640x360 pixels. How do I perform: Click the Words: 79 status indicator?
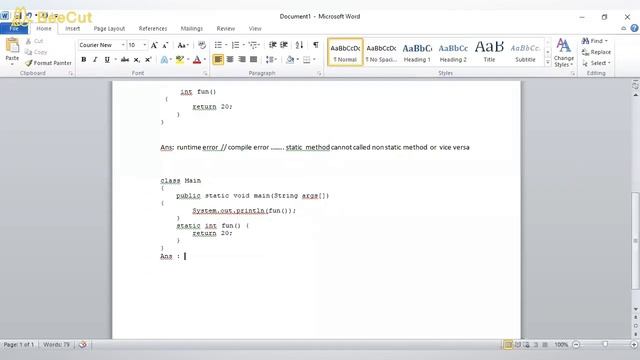point(56,345)
